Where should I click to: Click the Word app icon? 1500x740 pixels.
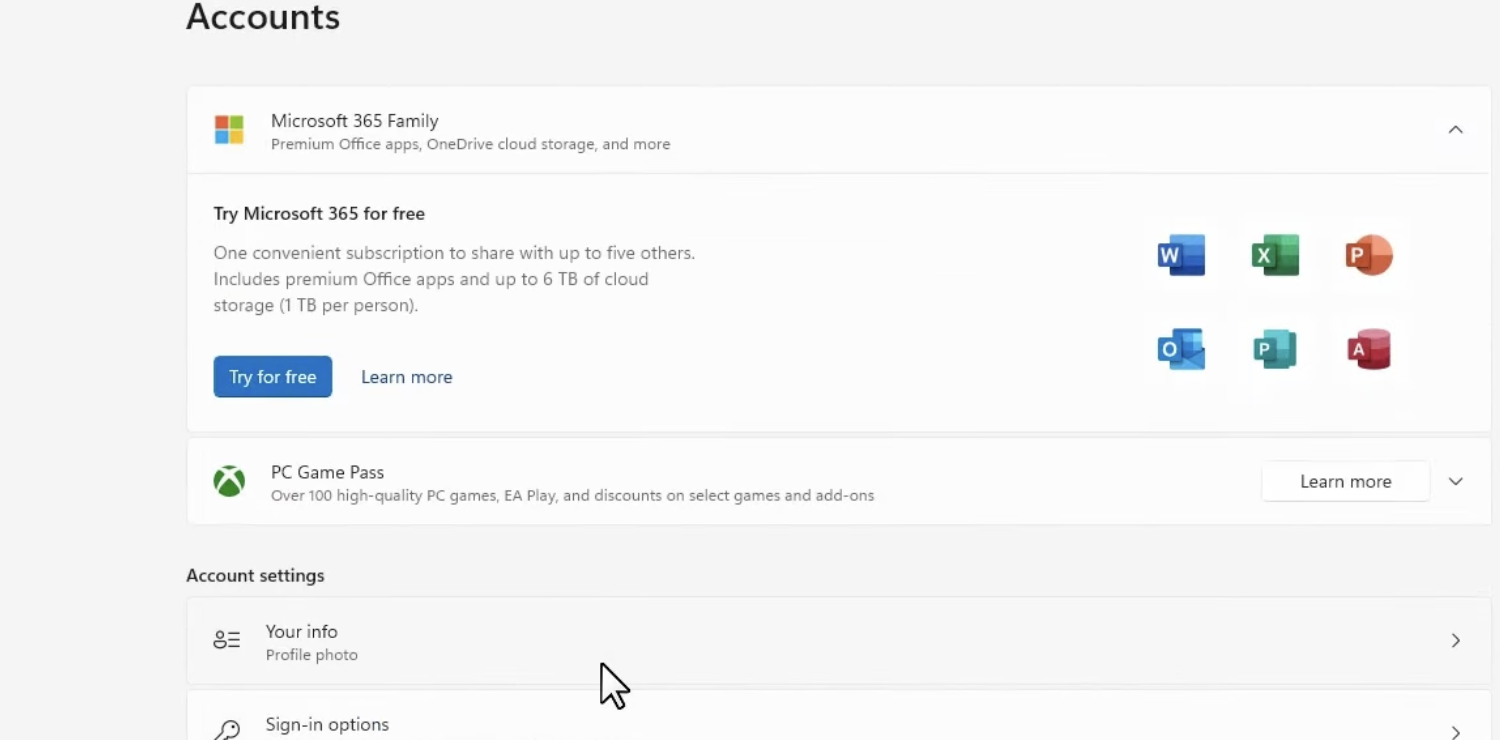tap(1181, 255)
